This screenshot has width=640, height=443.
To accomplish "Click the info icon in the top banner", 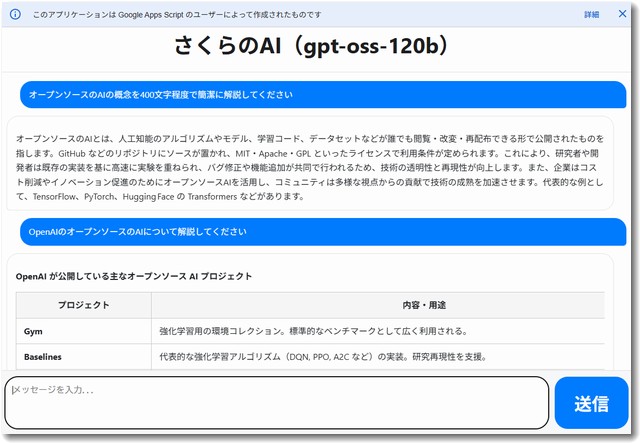I will click(15, 15).
